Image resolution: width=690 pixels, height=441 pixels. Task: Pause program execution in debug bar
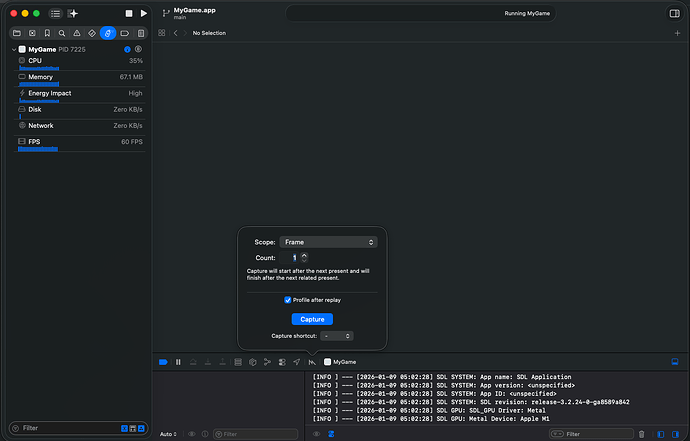click(x=178, y=361)
